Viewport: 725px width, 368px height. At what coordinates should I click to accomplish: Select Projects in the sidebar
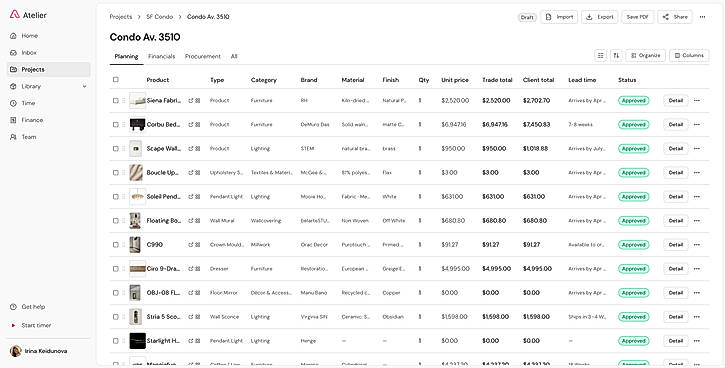coord(49,69)
